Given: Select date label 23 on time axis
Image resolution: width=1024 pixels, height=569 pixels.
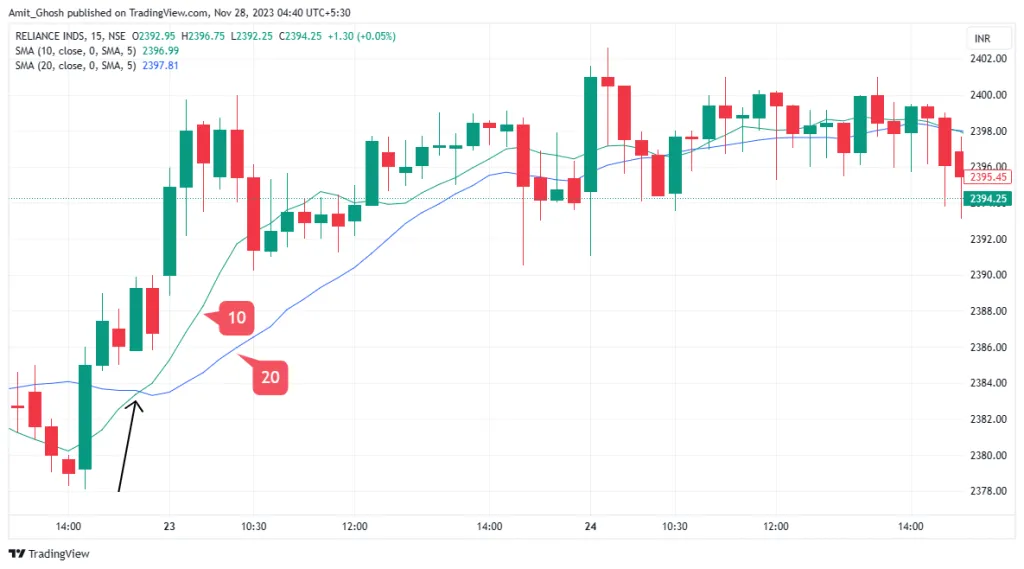Looking at the screenshot, I should point(169,526).
